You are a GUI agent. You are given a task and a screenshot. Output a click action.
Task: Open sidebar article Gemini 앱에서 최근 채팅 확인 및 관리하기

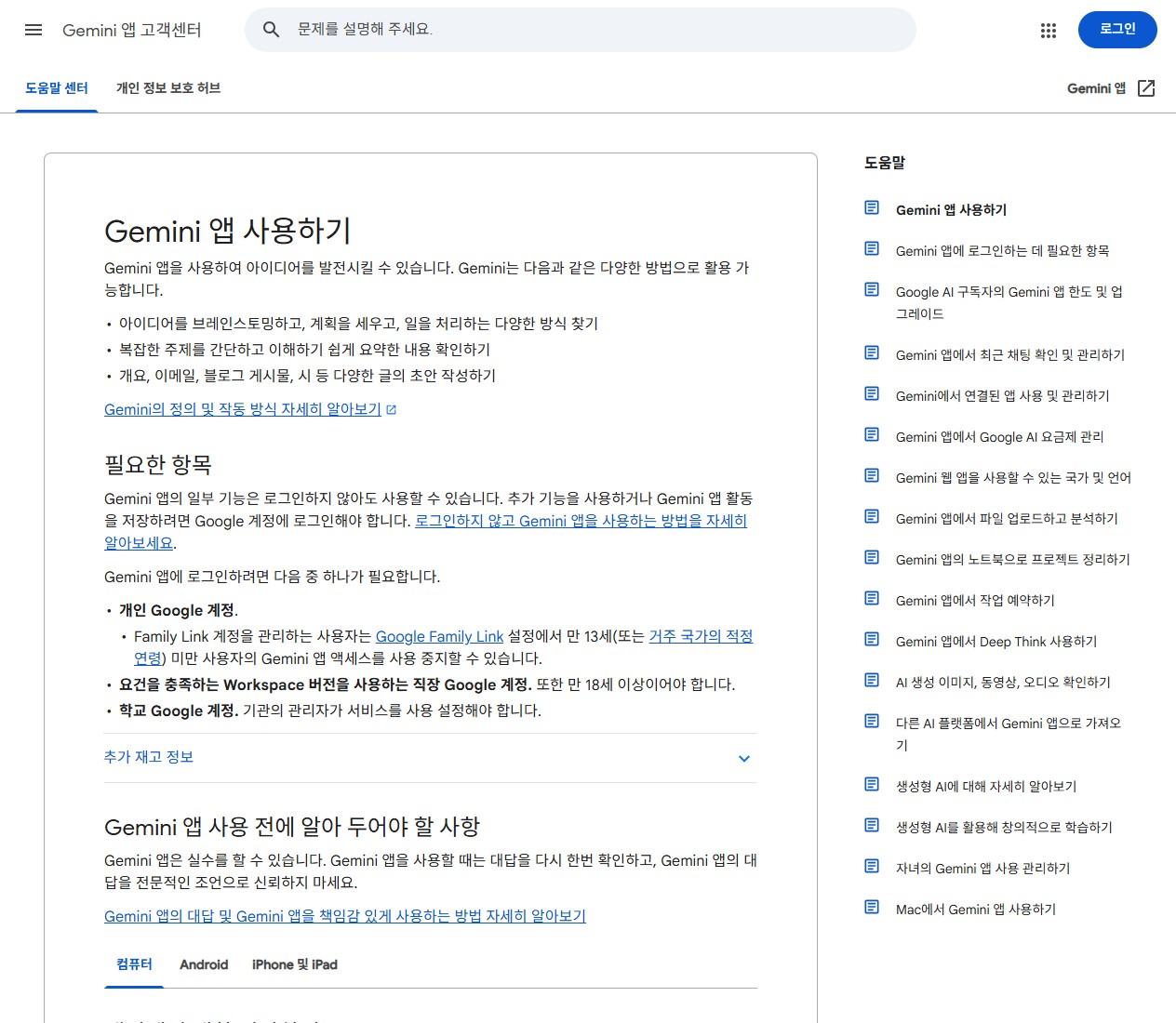[x=1010, y=355]
